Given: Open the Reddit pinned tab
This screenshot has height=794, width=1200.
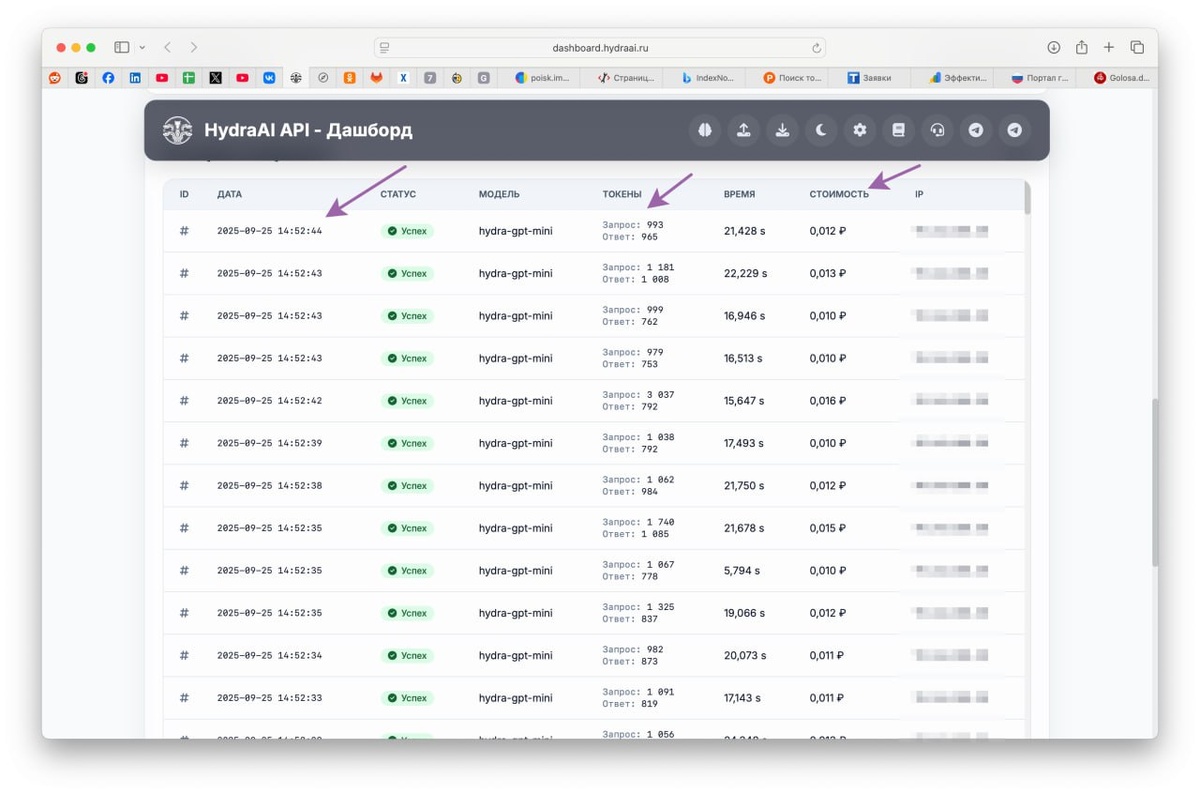Looking at the screenshot, I should click(55, 77).
